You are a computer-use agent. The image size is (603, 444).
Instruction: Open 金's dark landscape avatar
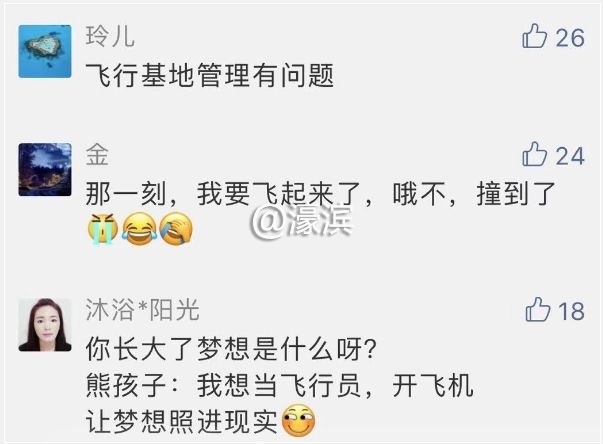point(45,170)
